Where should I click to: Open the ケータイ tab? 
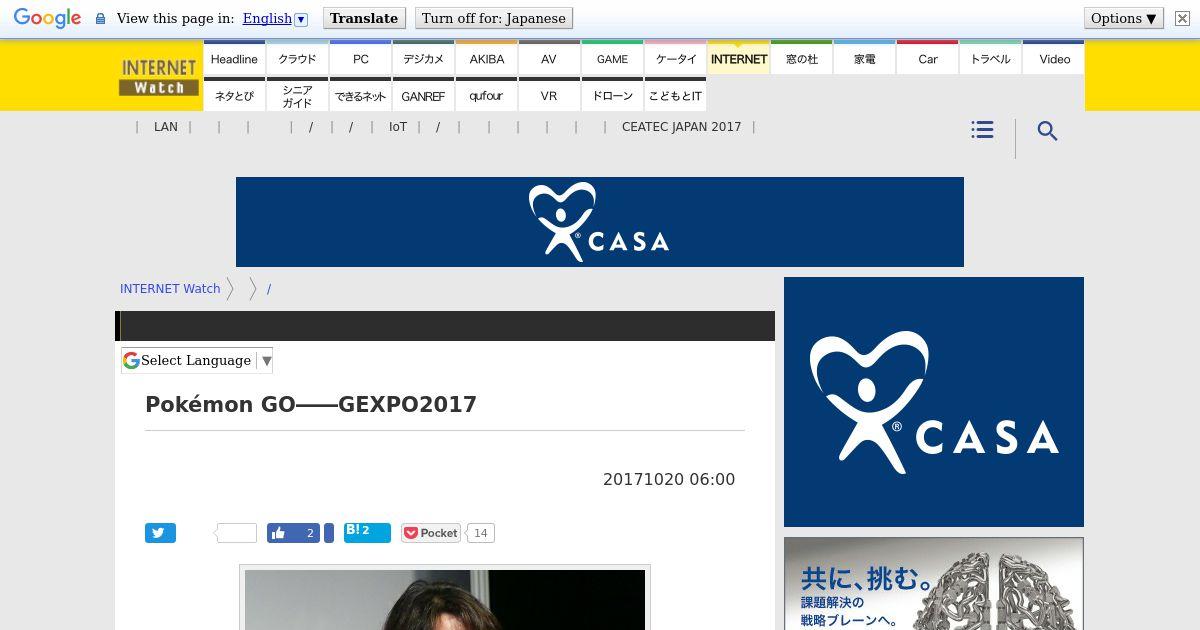point(675,58)
